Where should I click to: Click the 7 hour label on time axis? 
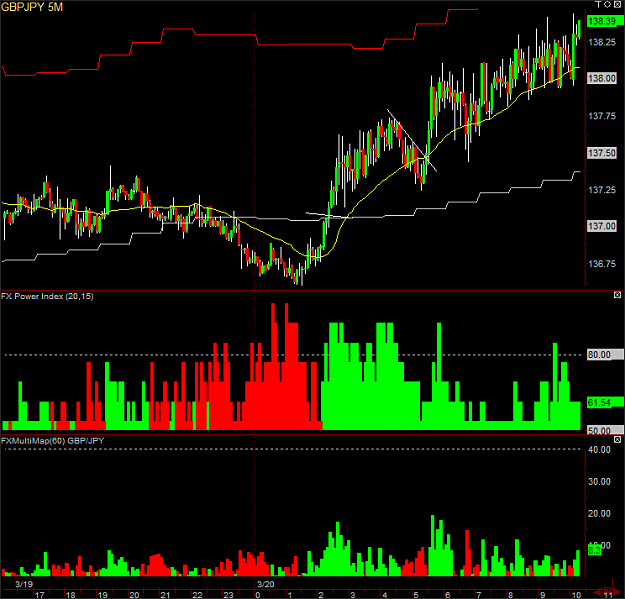[x=479, y=595]
